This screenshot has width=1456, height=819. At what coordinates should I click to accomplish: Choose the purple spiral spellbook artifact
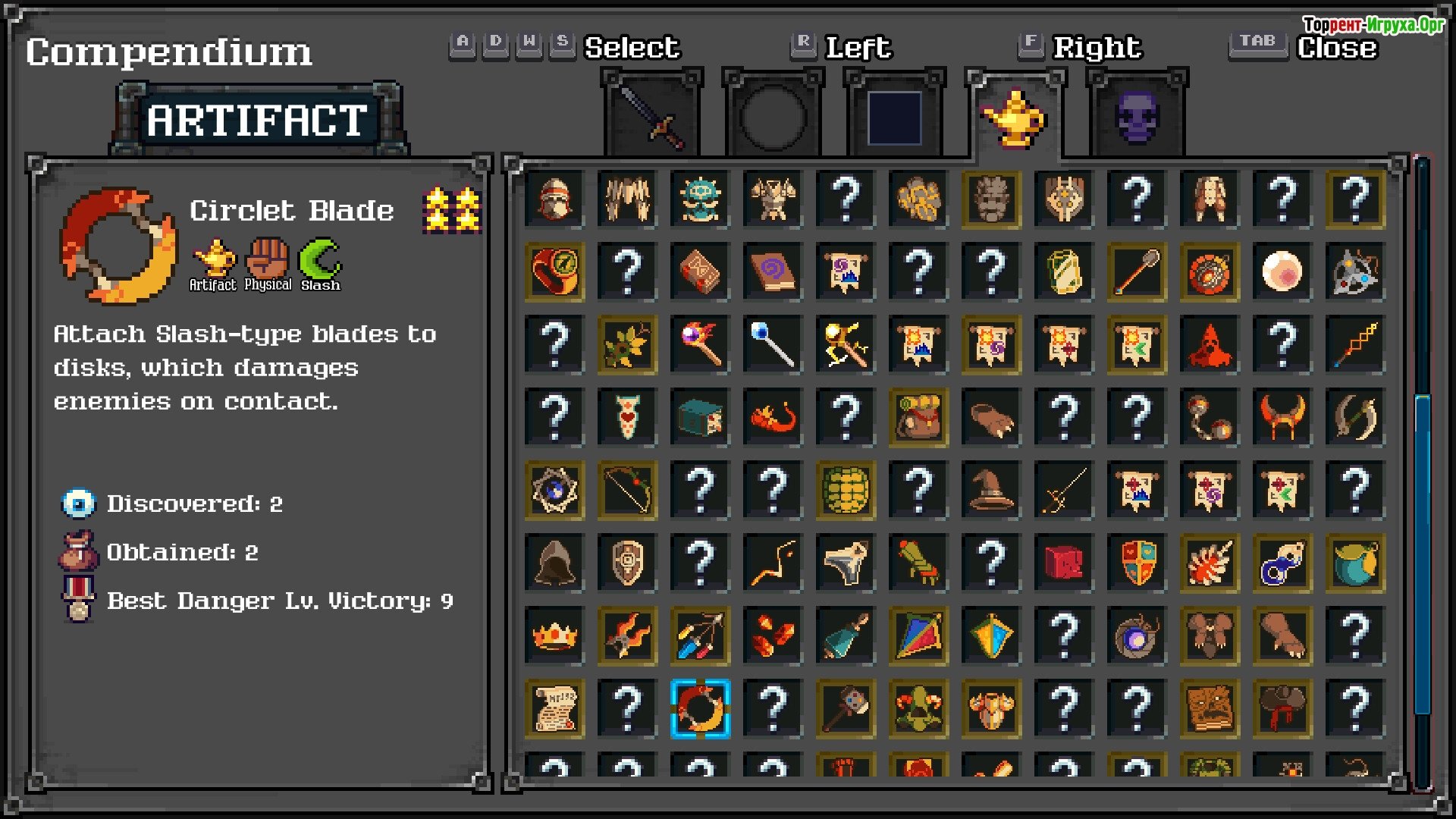(x=773, y=271)
